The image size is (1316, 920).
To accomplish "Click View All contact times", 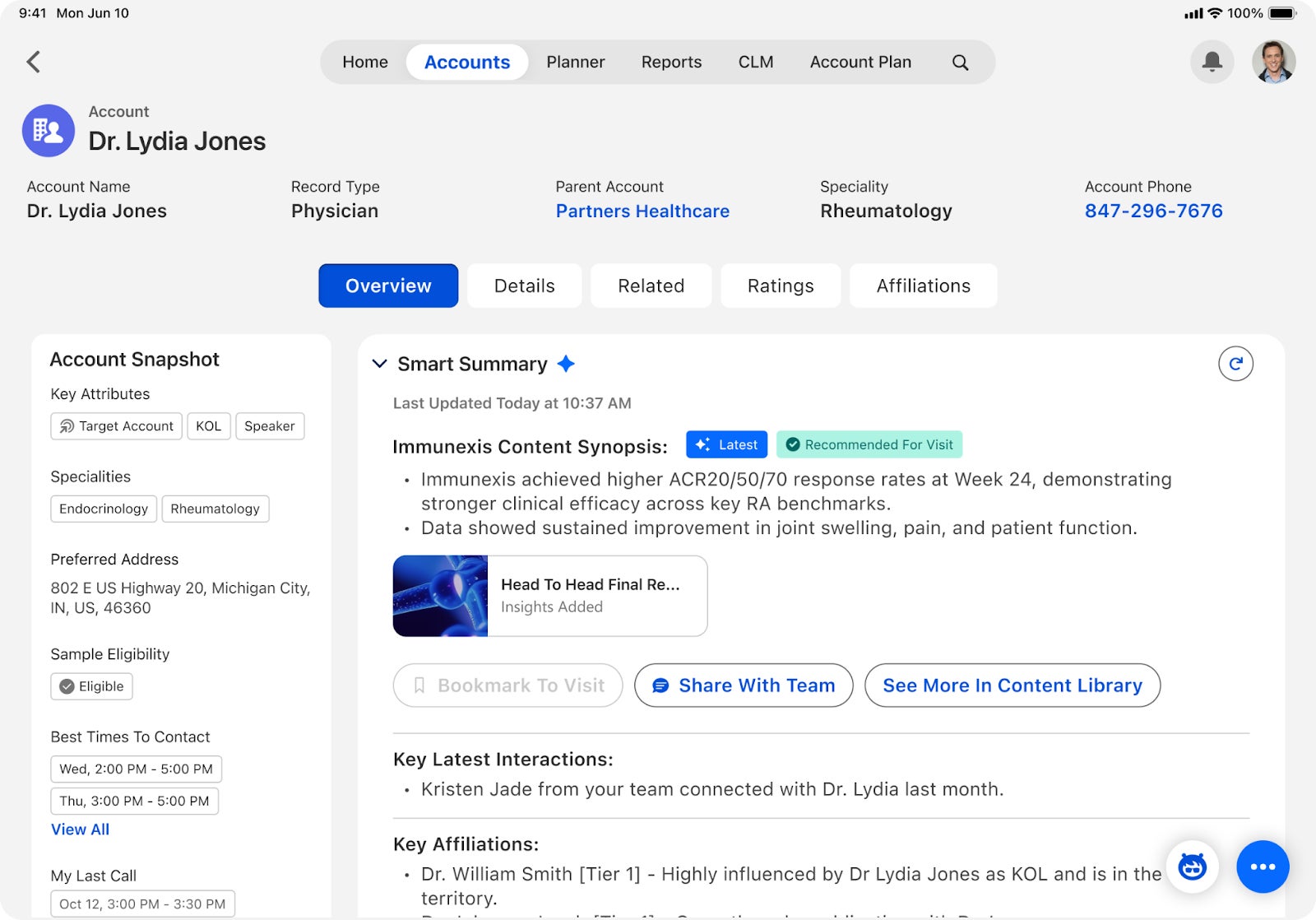I will 80,829.
